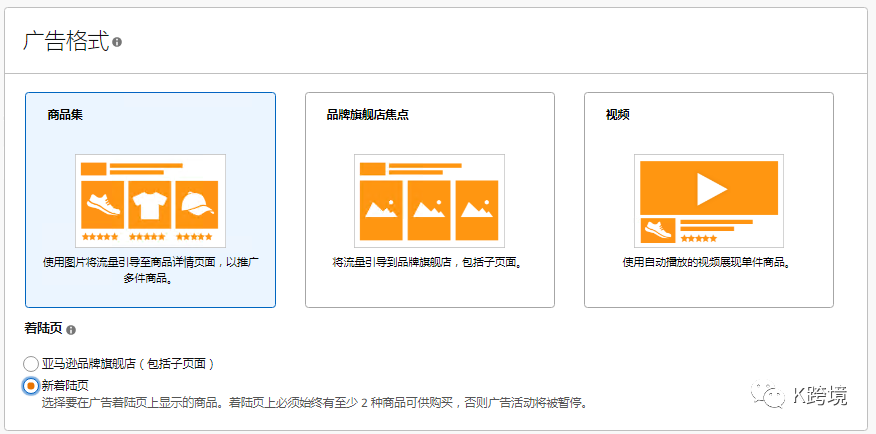Image resolution: width=876 pixels, height=434 pixels.
Task: Click description 将流量引导到品牌旗舰店，包括子页面。
Action: coord(430,262)
